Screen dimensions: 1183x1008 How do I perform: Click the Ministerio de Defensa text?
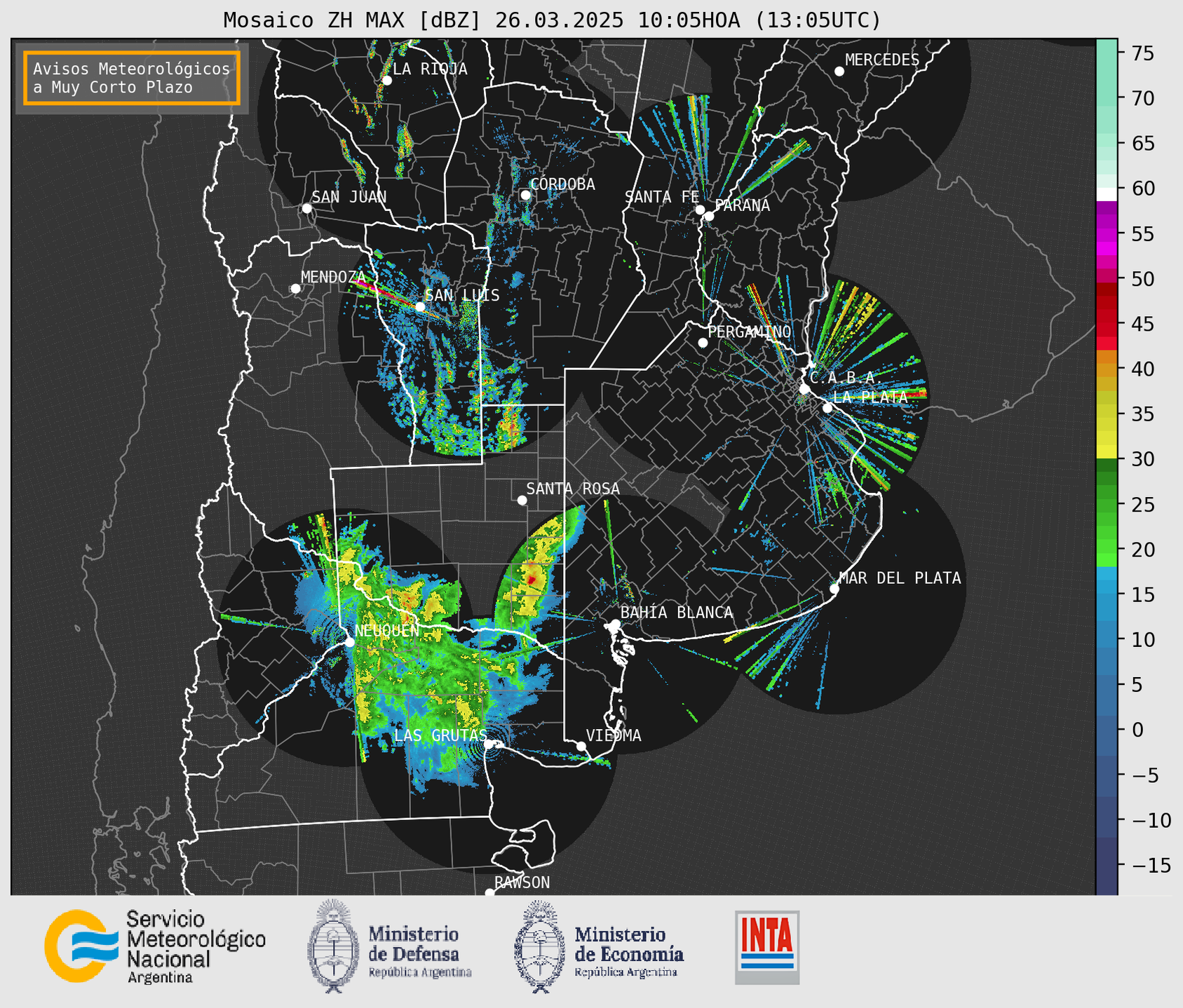(419, 951)
